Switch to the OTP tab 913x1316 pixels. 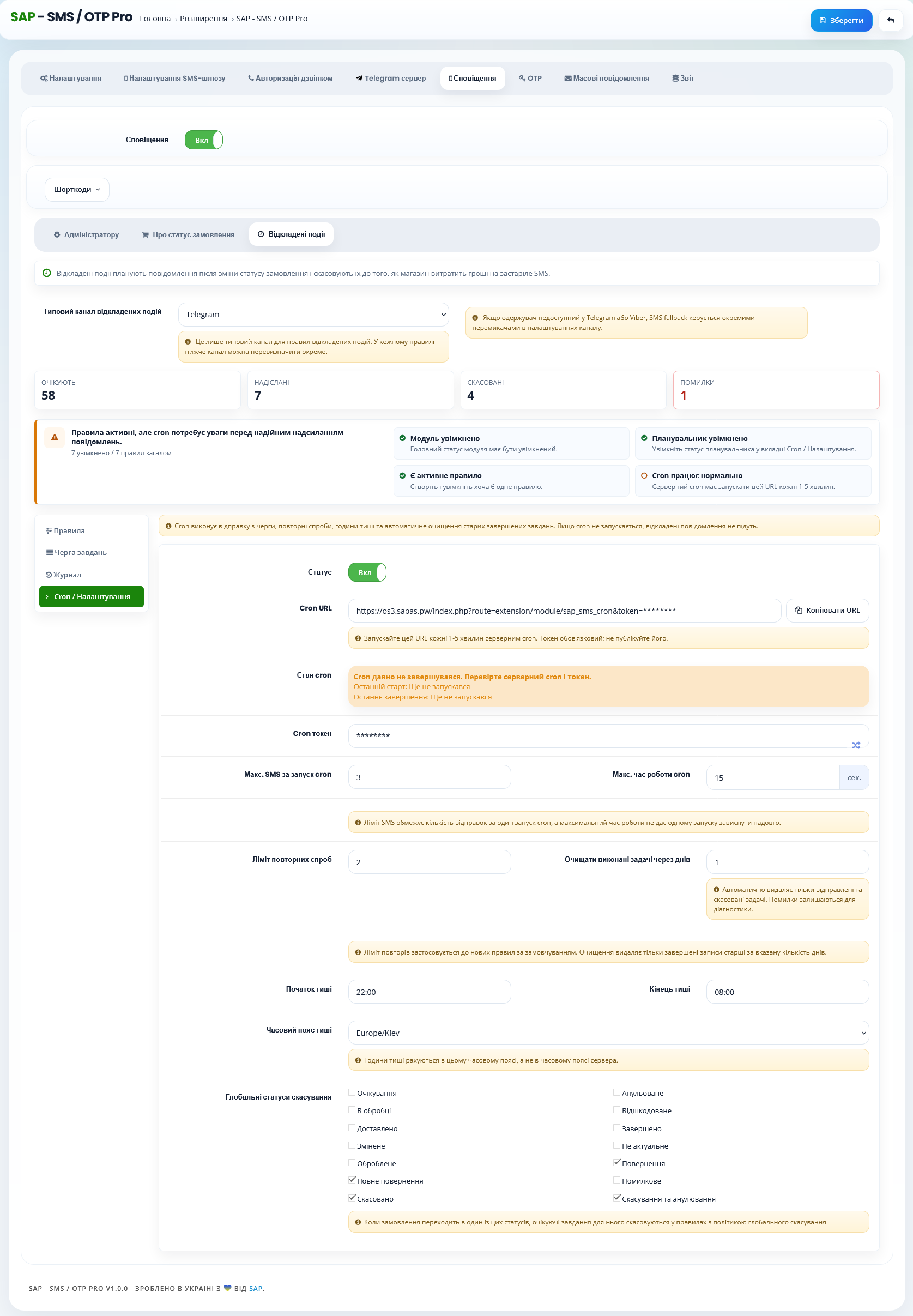[x=530, y=78]
